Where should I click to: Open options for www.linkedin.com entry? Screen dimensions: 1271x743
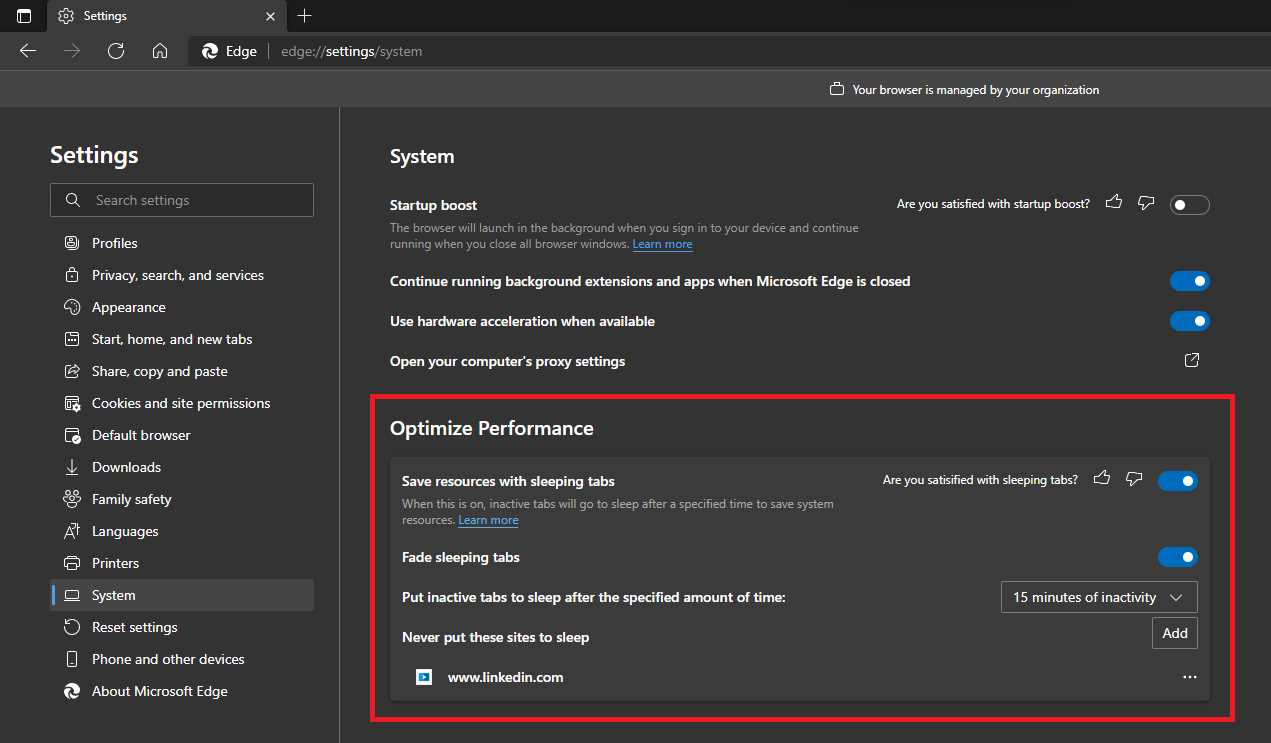pos(1189,676)
